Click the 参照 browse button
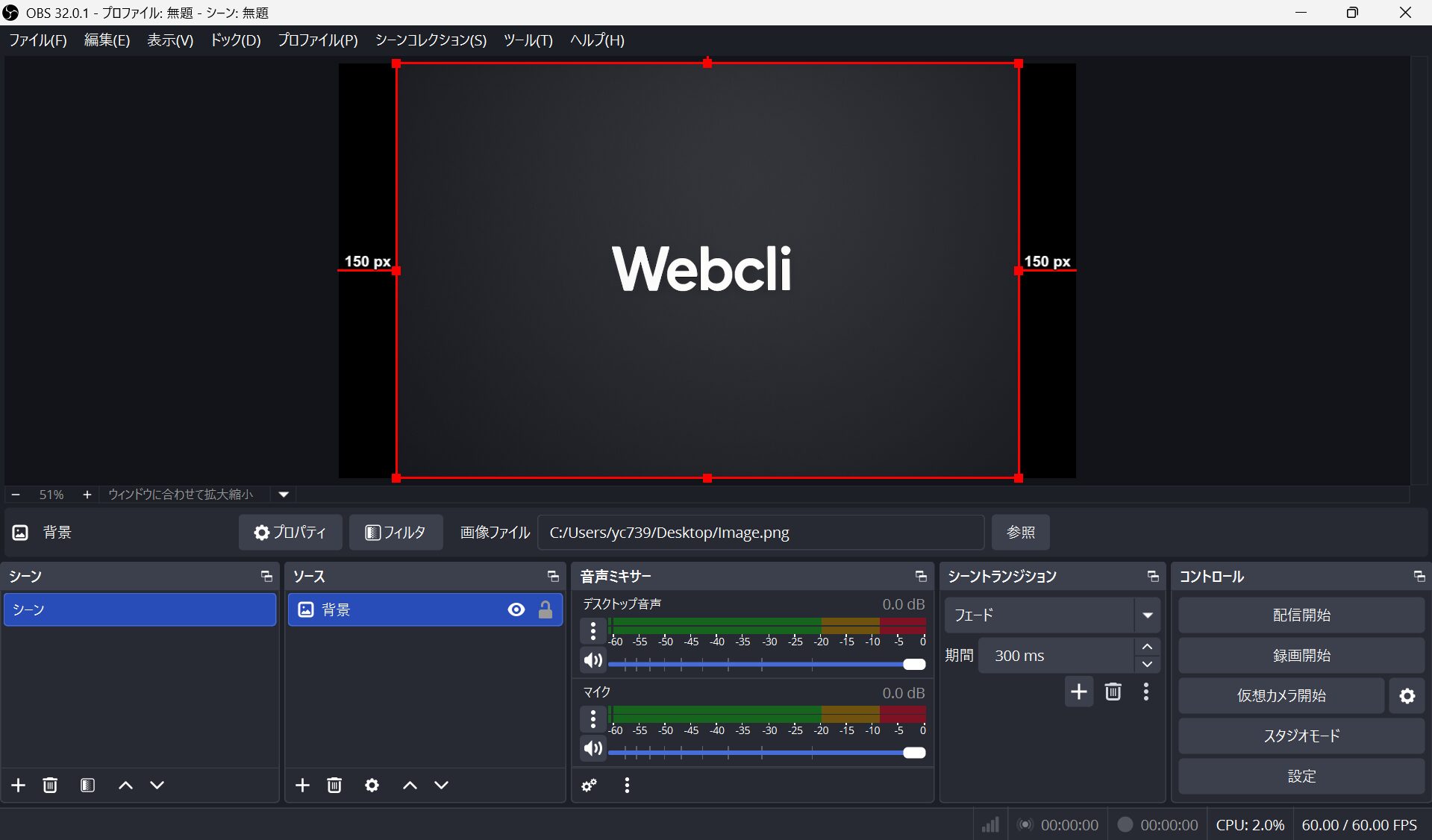 [1020, 532]
